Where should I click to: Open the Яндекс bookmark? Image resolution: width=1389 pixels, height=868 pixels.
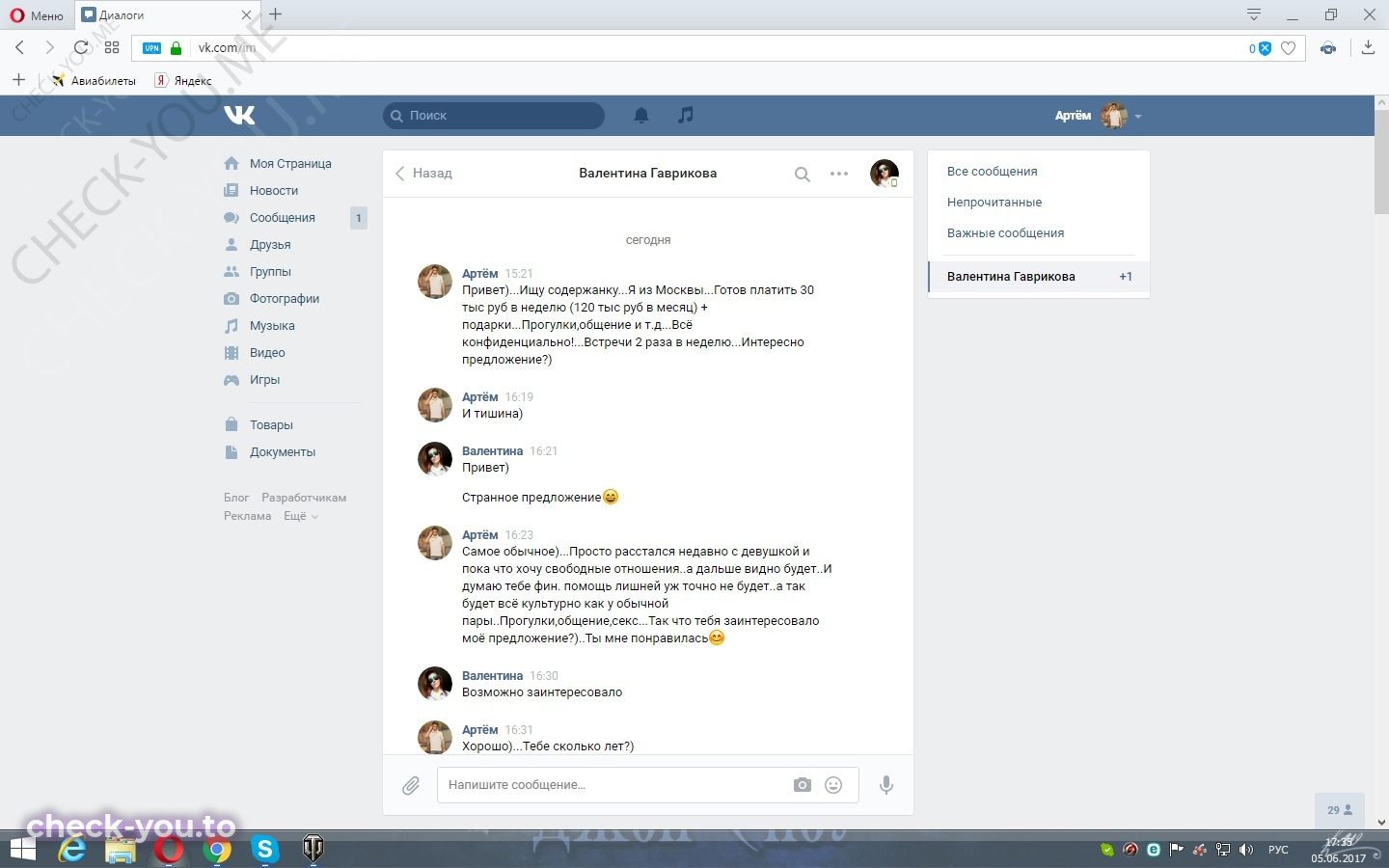tap(183, 81)
